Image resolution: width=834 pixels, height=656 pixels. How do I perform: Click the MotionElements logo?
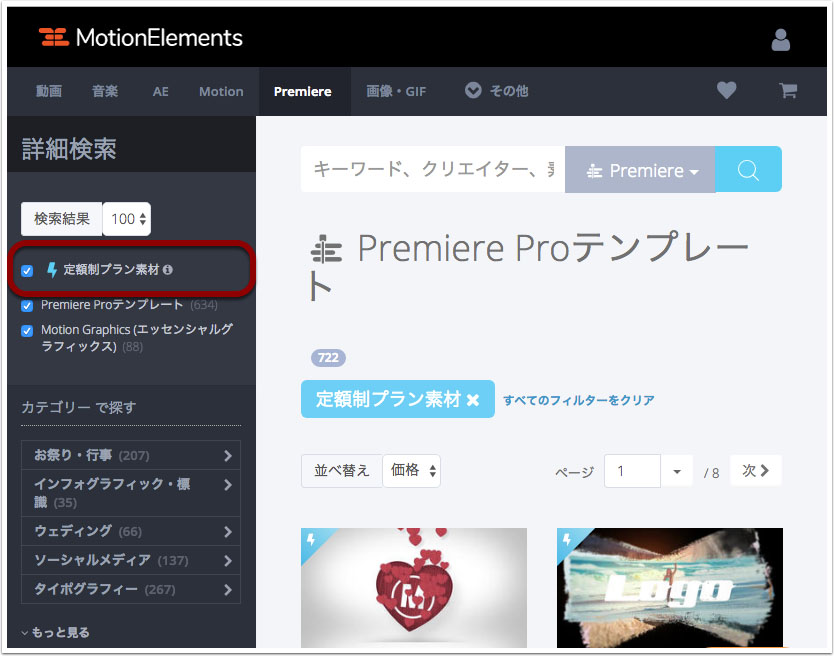tap(140, 37)
